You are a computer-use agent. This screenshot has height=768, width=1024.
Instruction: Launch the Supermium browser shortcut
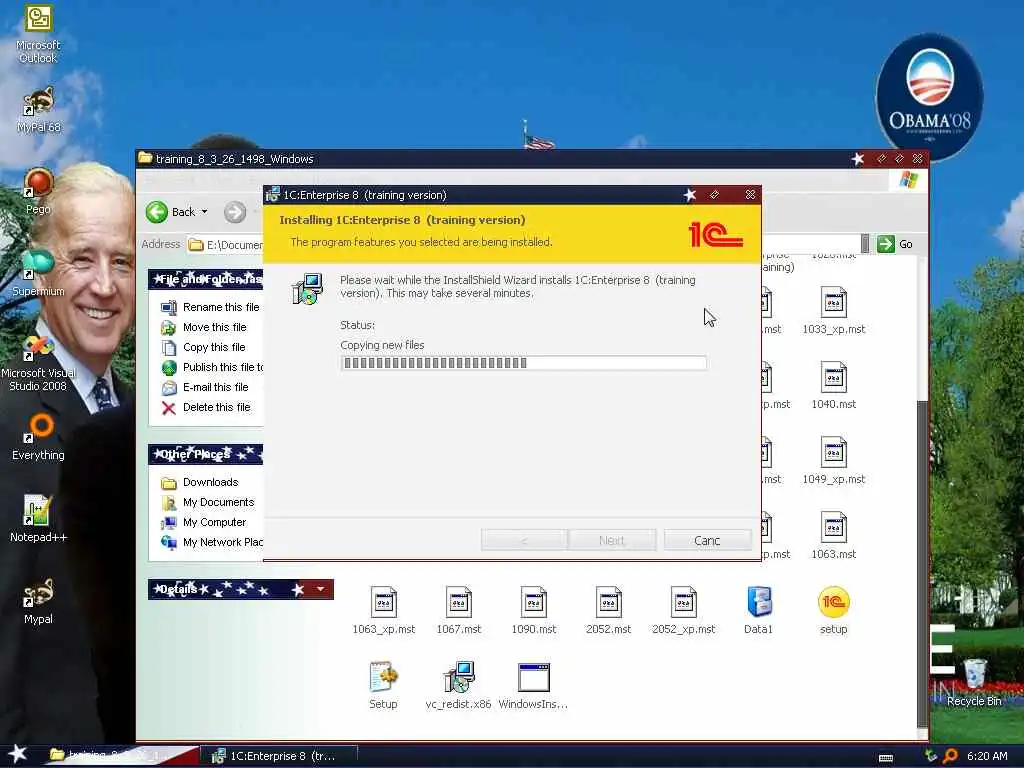click(38, 273)
